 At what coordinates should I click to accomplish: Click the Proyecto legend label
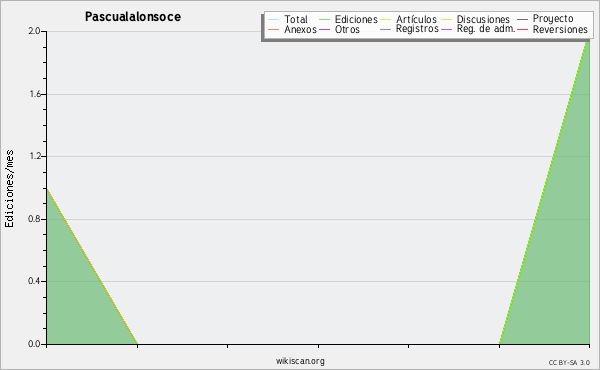click(553, 19)
